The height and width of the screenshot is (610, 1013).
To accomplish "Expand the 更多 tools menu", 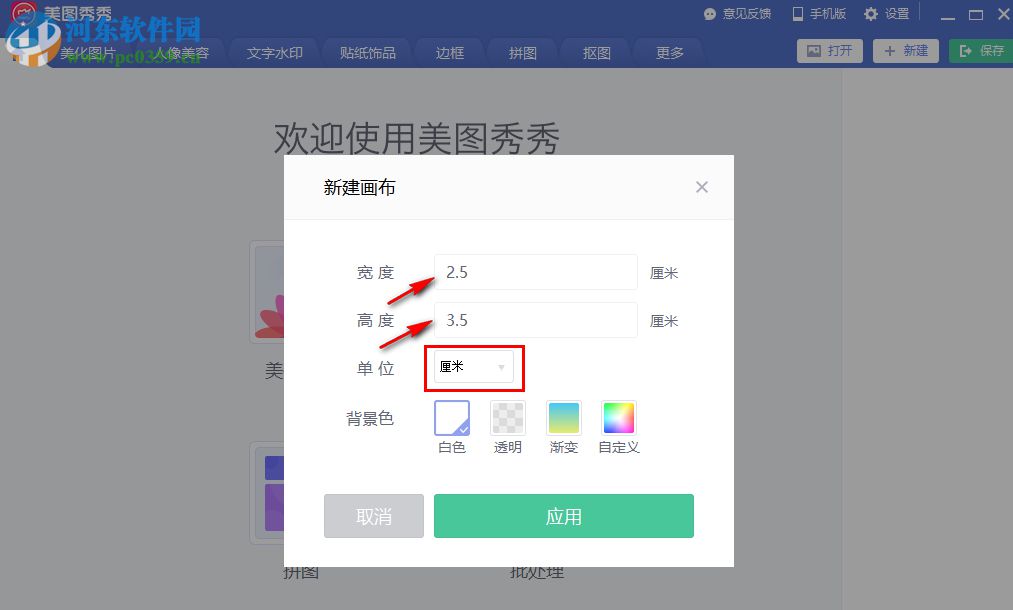I will 667,53.
